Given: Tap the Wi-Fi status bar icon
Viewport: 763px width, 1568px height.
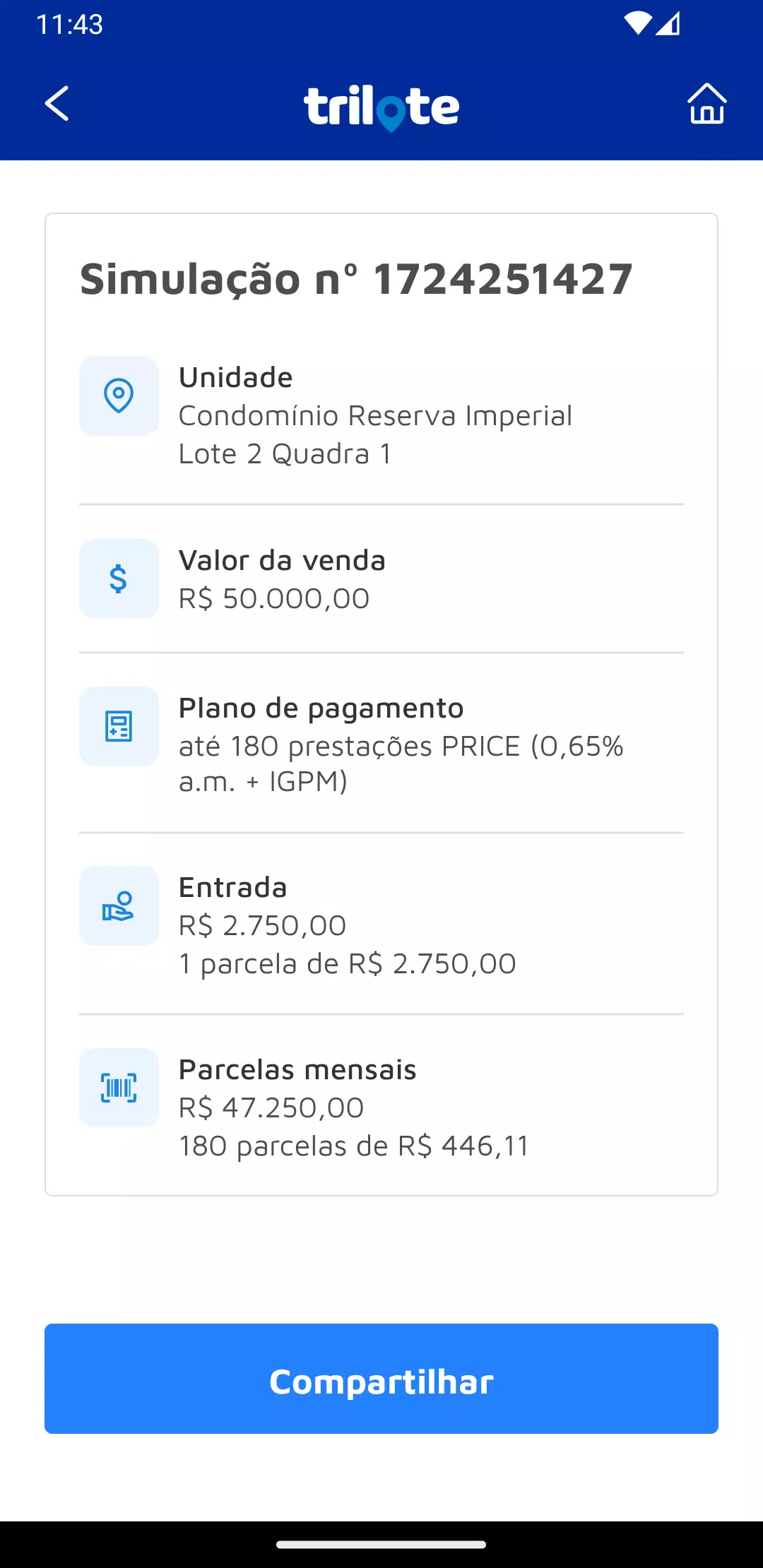Looking at the screenshot, I should tap(637, 24).
